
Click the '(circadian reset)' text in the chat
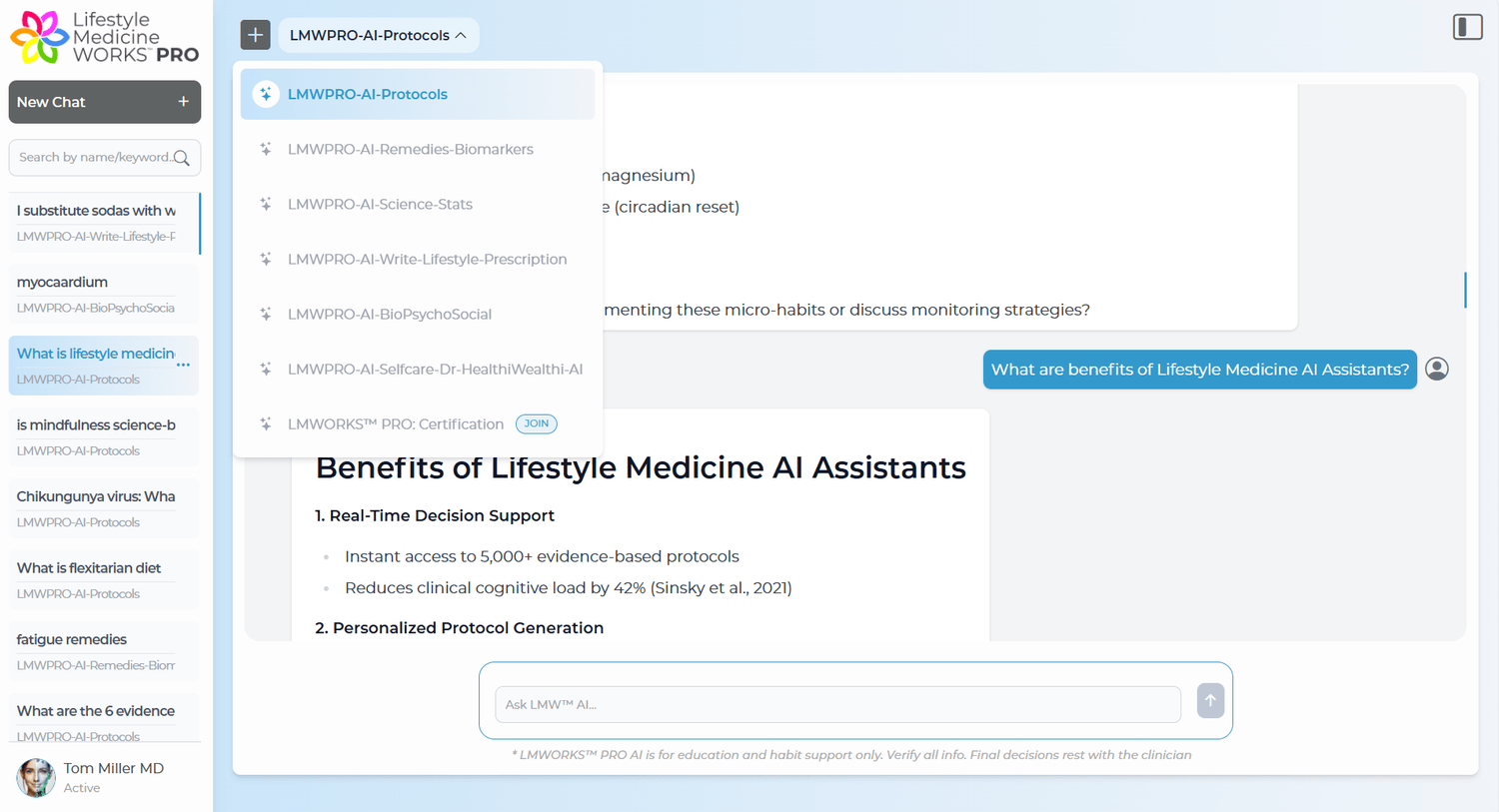(x=677, y=207)
